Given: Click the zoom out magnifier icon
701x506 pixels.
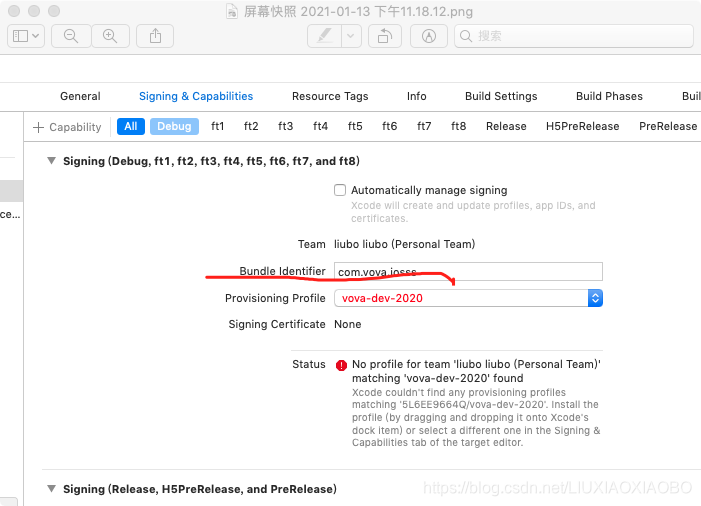Looking at the screenshot, I should pyautogui.click(x=71, y=36).
